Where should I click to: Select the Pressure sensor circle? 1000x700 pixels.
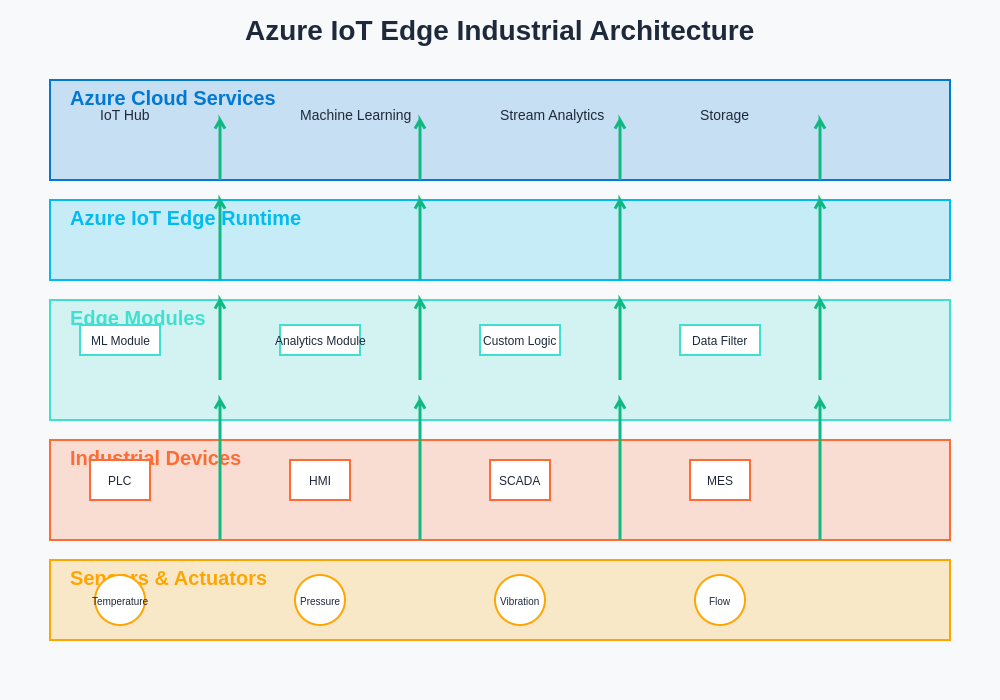[x=320, y=600]
